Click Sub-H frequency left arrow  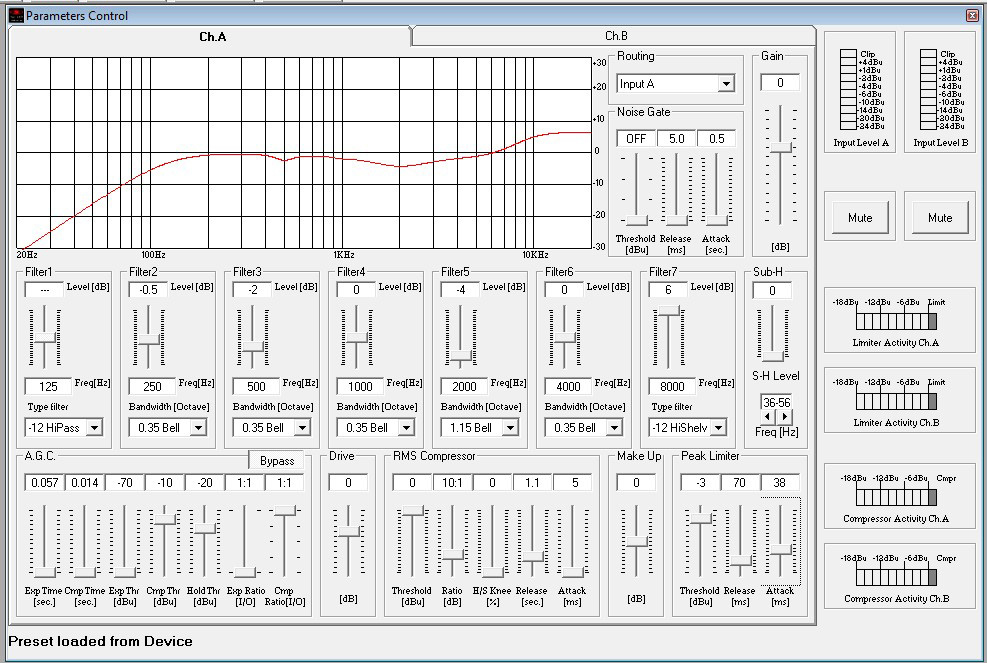tap(769, 416)
